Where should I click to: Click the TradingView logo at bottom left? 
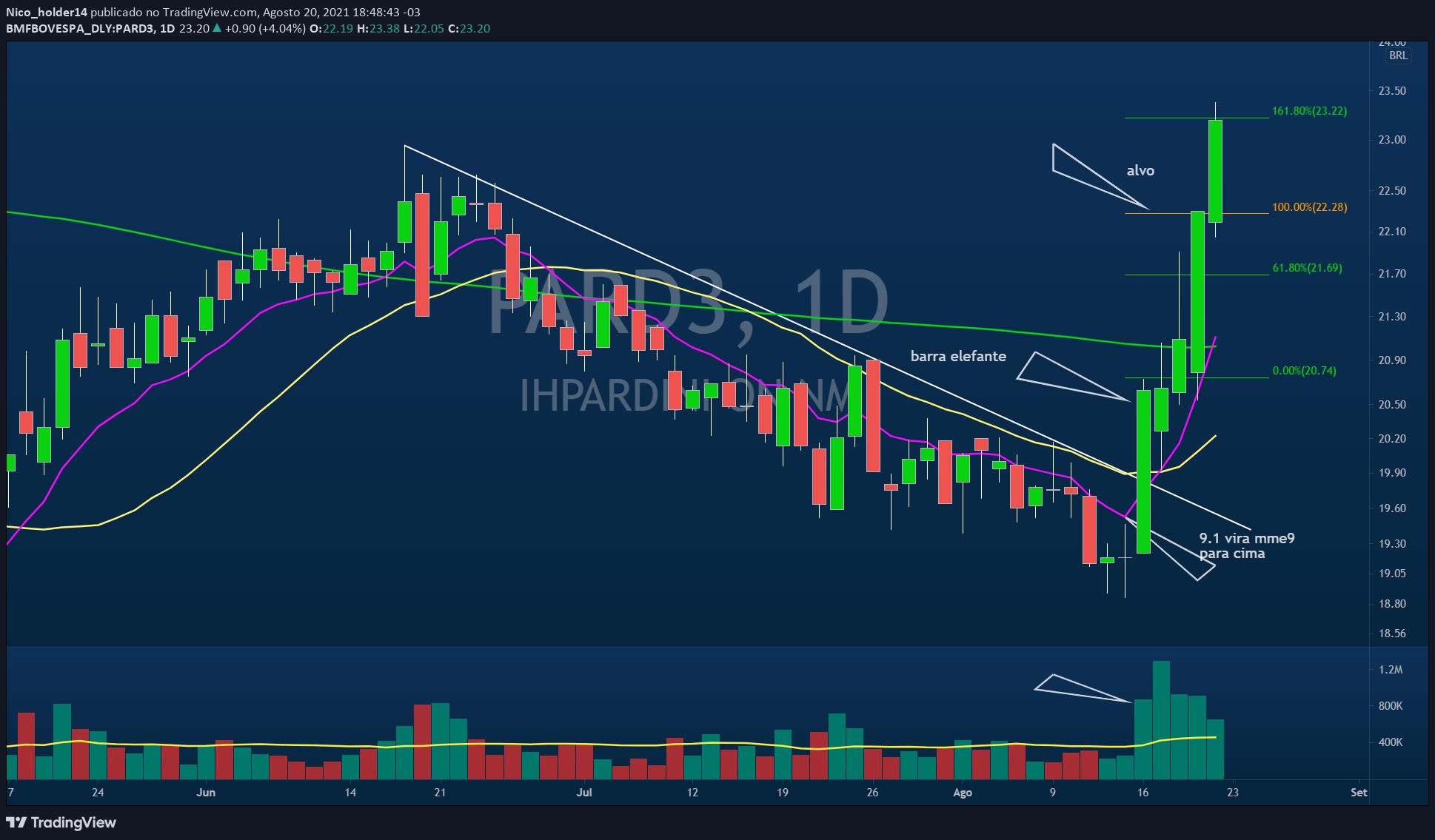point(61,822)
